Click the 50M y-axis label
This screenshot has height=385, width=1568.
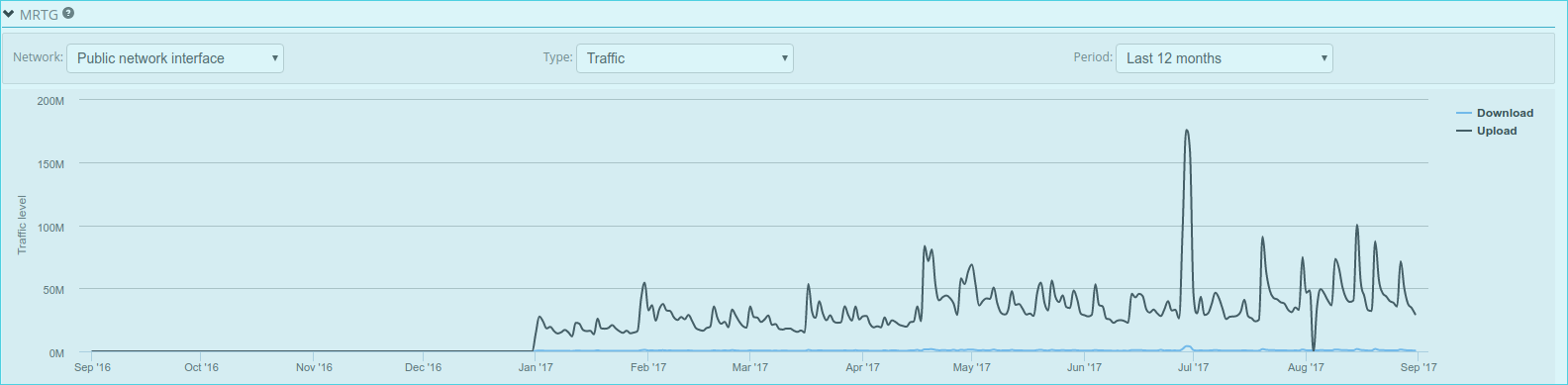pos(53,290)
